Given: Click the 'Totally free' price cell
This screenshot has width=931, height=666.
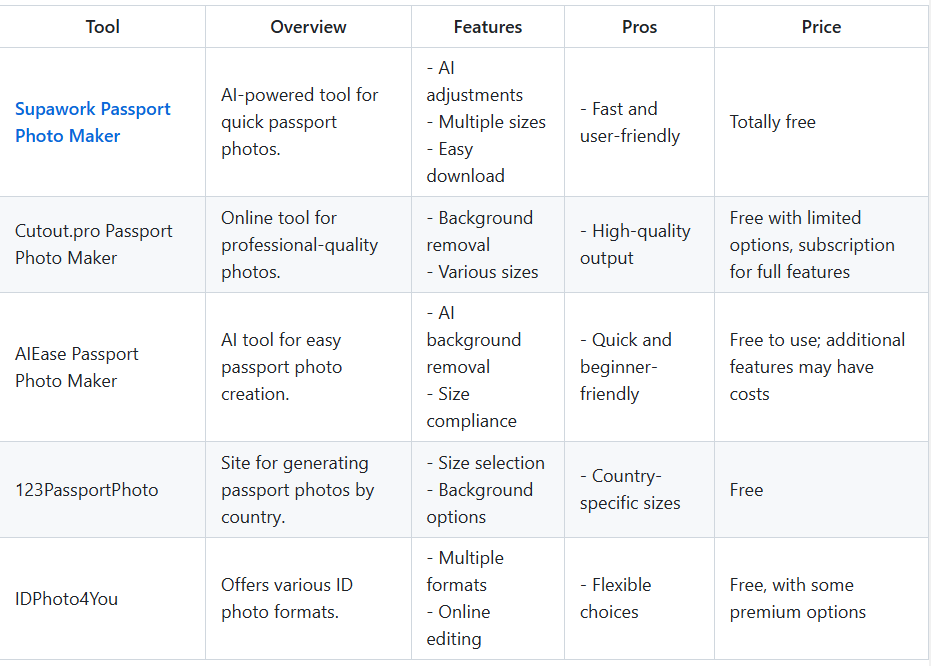Looking at the screenshot, I should 773,122.
